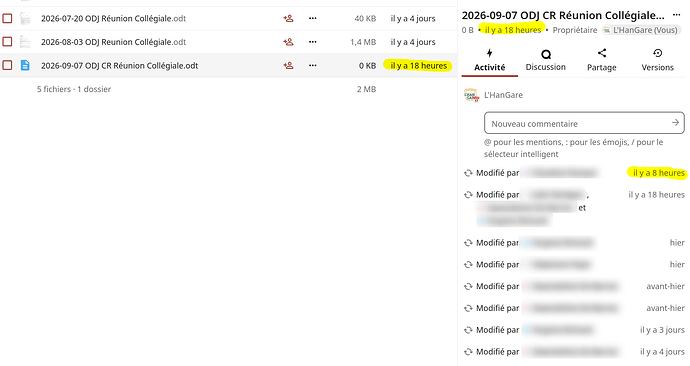The width and height of the screenshot is (690, 366).
Task: Switch to the Versions tab
Action: click(657, 61)
